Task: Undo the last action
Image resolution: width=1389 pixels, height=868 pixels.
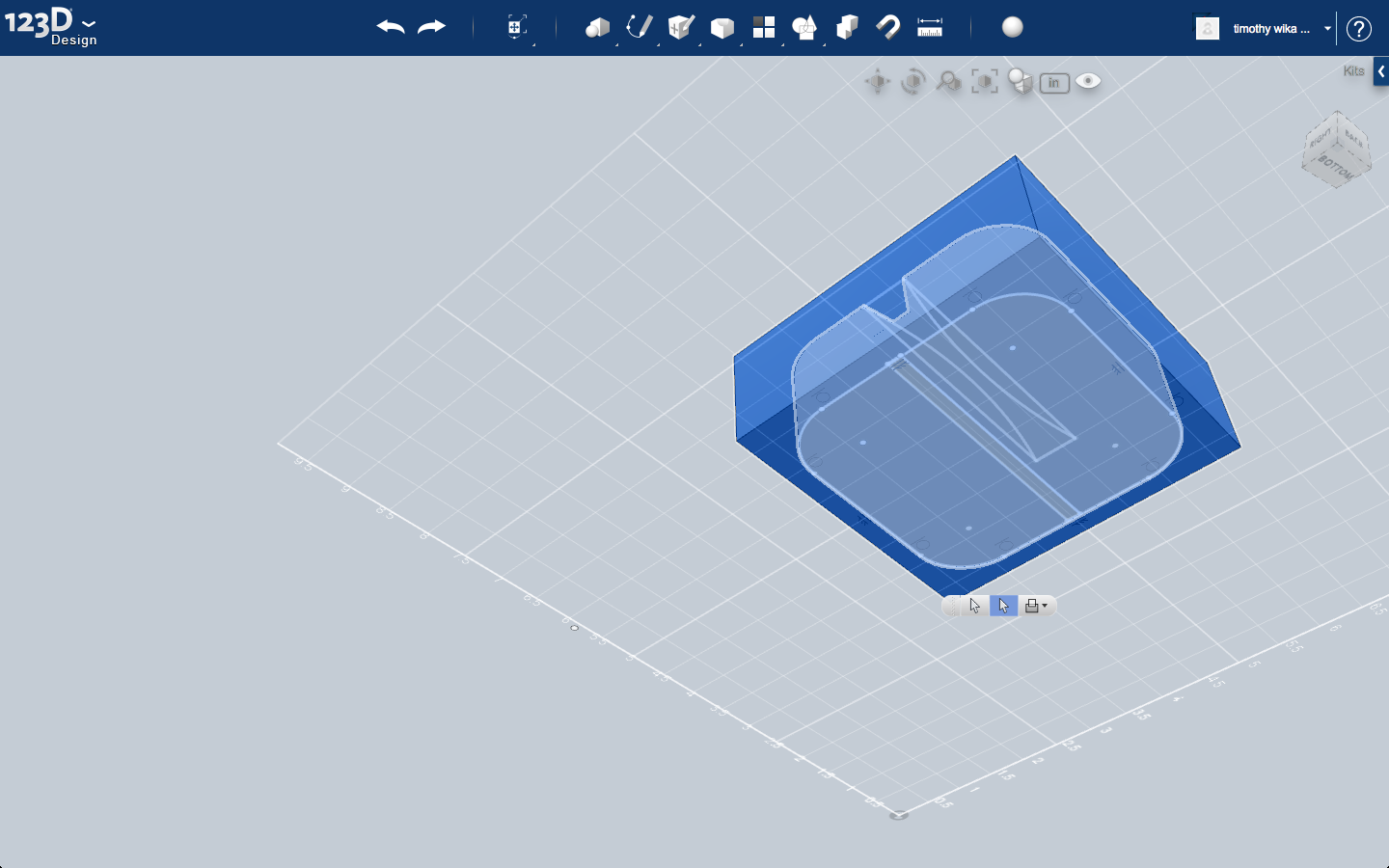Action: coord(391,27)
